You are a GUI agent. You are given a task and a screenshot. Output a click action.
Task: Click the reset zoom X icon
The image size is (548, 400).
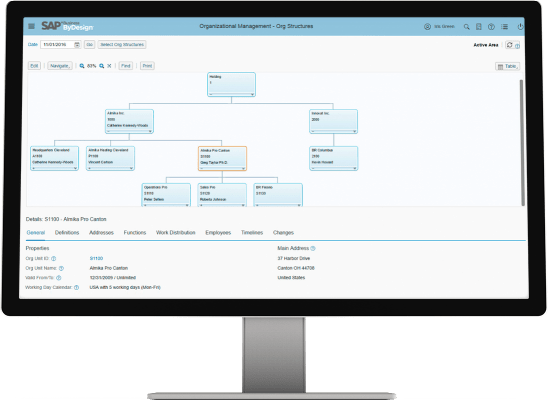pyautogui.click(x=109, y=66)
